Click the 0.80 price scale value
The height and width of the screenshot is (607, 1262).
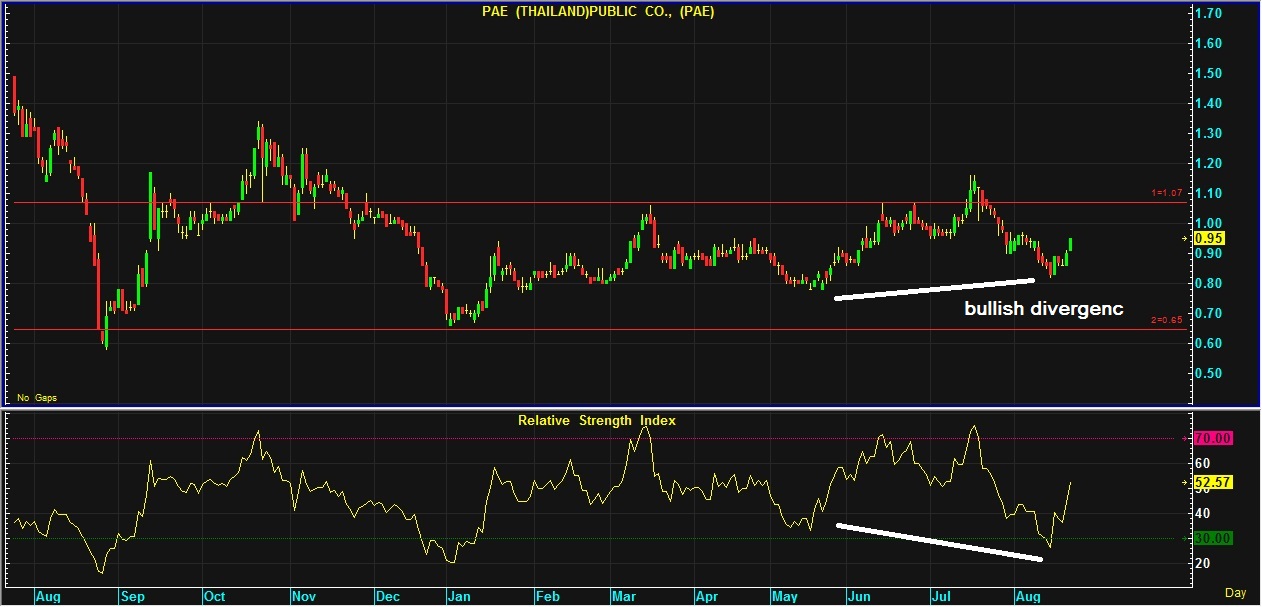pos(1210,283)
